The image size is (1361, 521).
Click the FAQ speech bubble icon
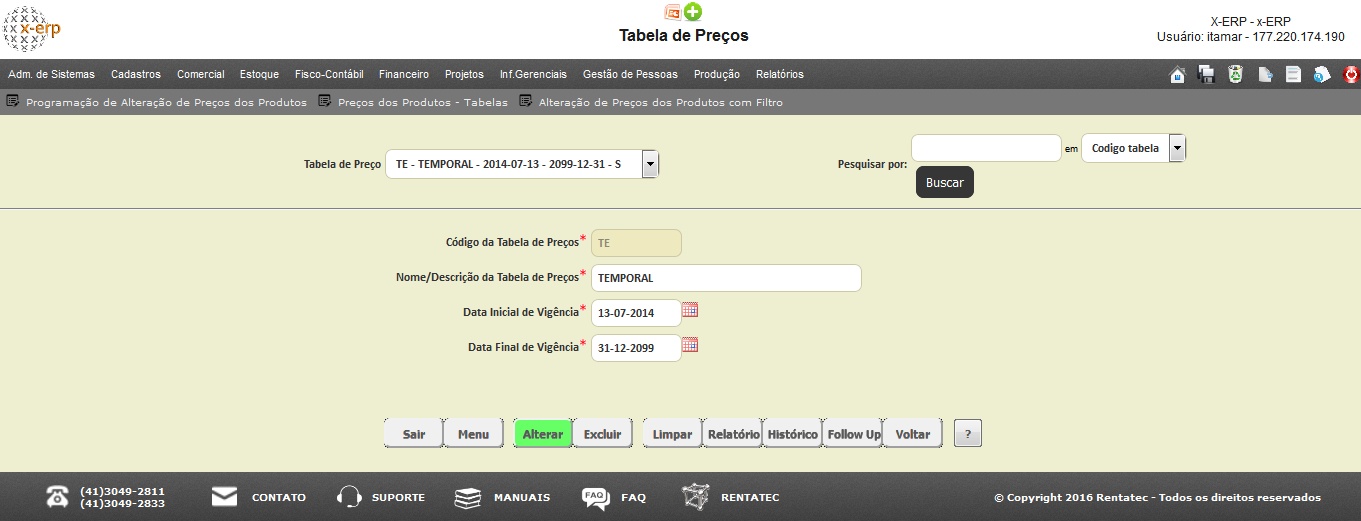click(596, 498)
